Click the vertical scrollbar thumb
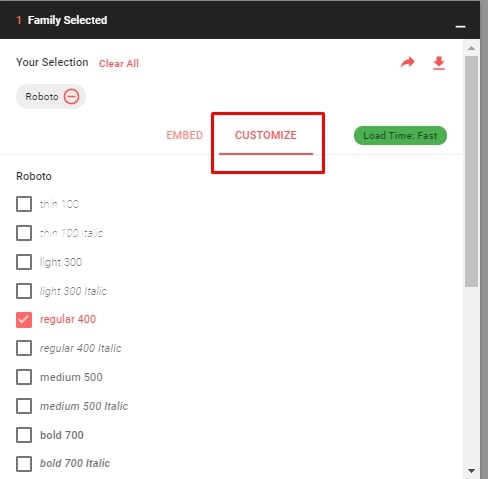The height and width of the screenshot is (479, 488). [471, 171]
